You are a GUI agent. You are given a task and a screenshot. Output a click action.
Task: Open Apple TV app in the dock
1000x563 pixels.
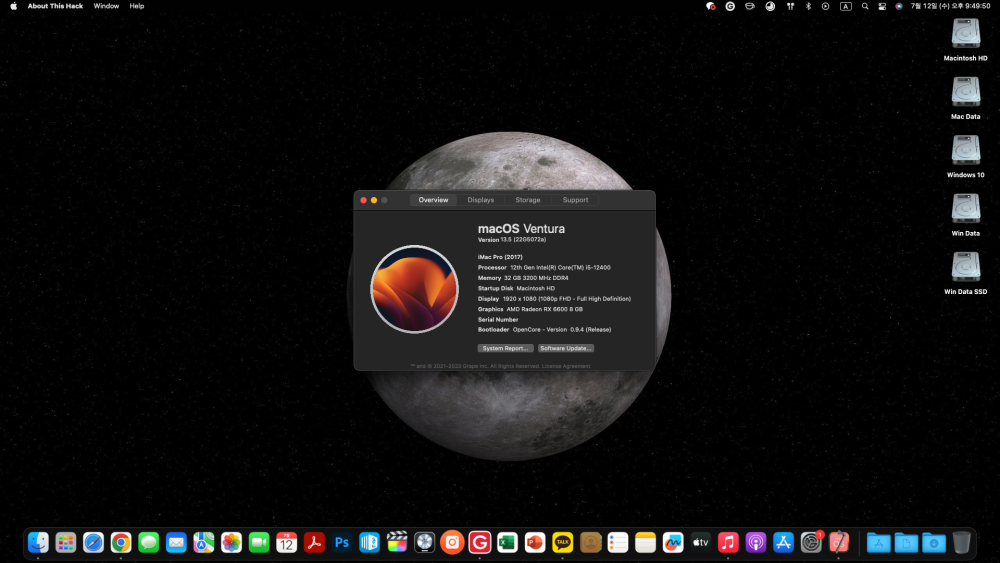(700, 543)
